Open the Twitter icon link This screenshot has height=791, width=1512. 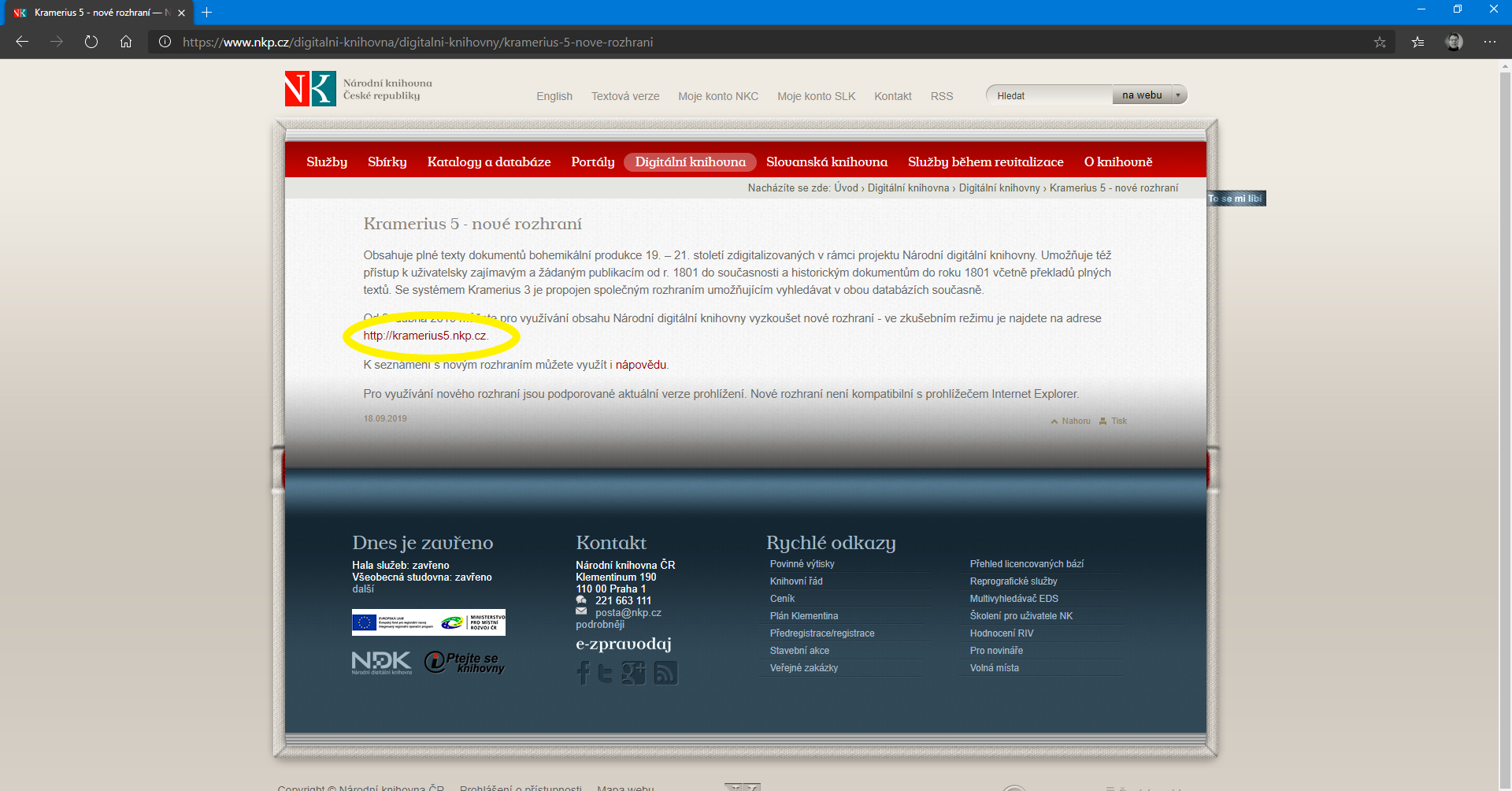605,673
